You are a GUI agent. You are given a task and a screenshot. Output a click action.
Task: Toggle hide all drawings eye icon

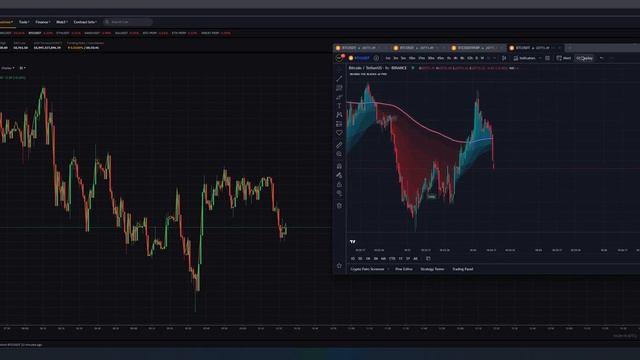[339, 193]
